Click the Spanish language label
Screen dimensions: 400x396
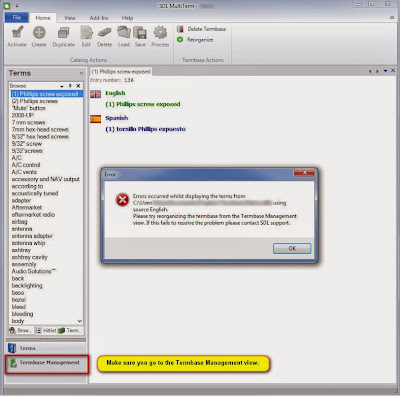[117, 118]
